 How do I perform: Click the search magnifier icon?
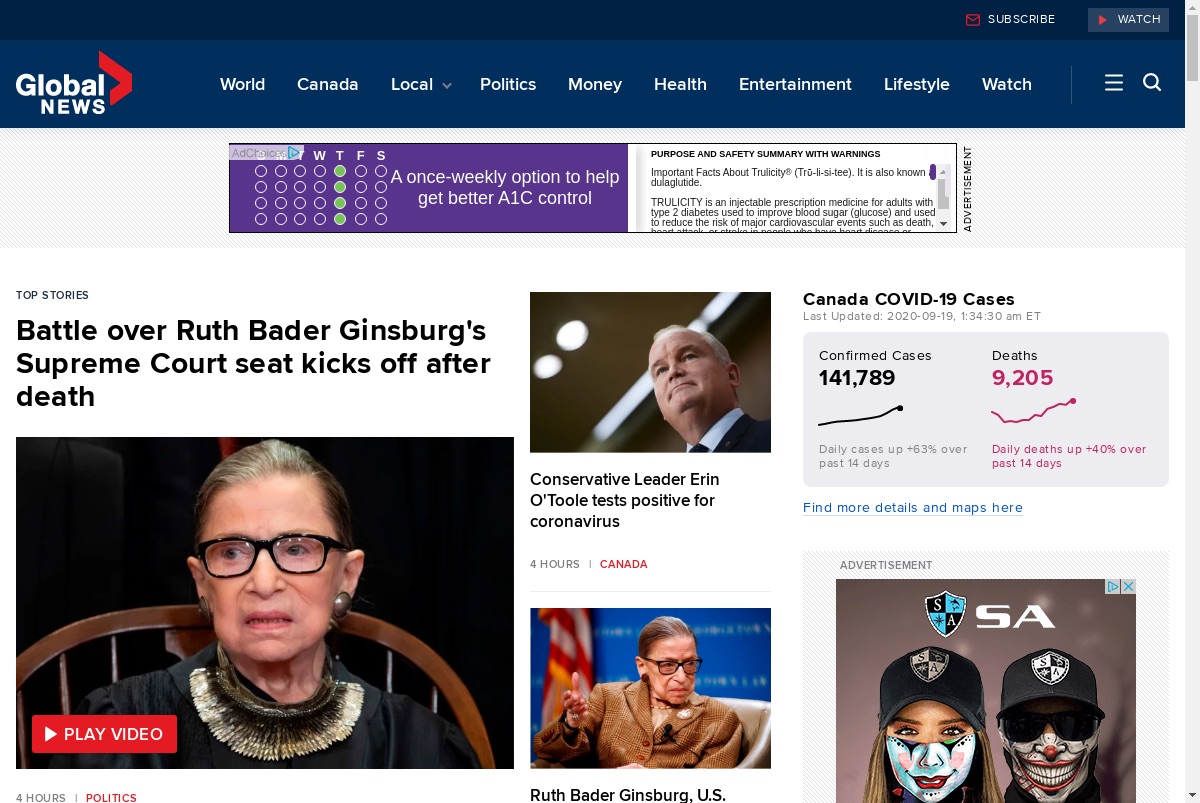[x=1152, y=83]
